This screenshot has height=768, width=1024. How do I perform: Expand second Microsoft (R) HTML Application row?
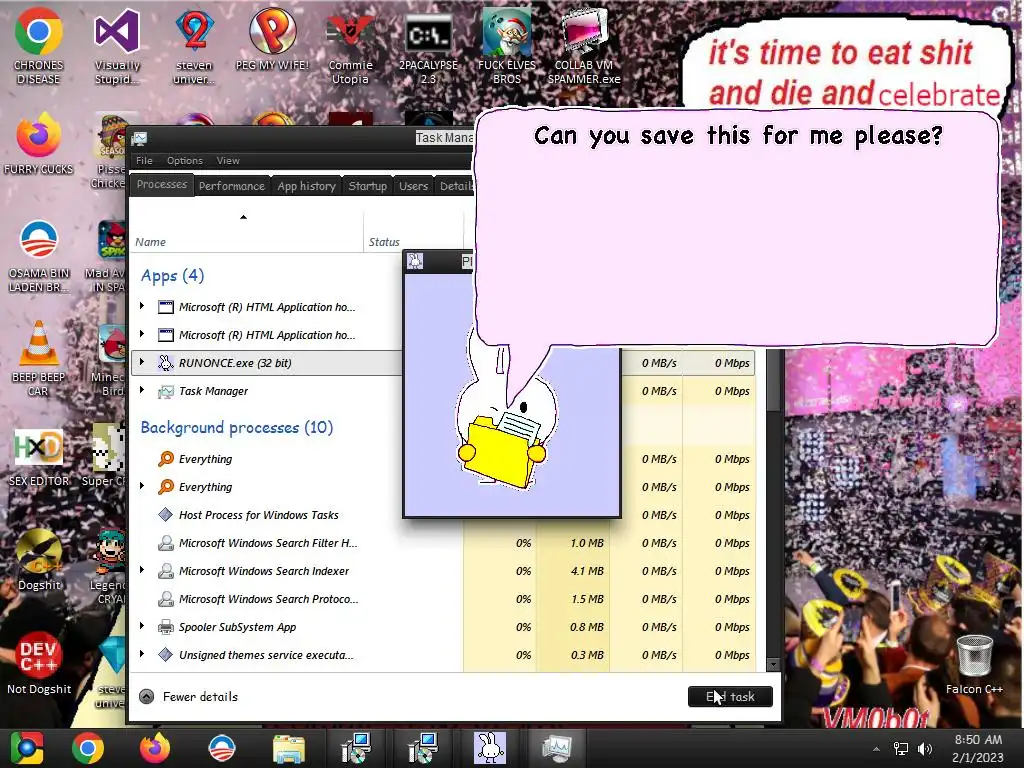coord(142,334)
